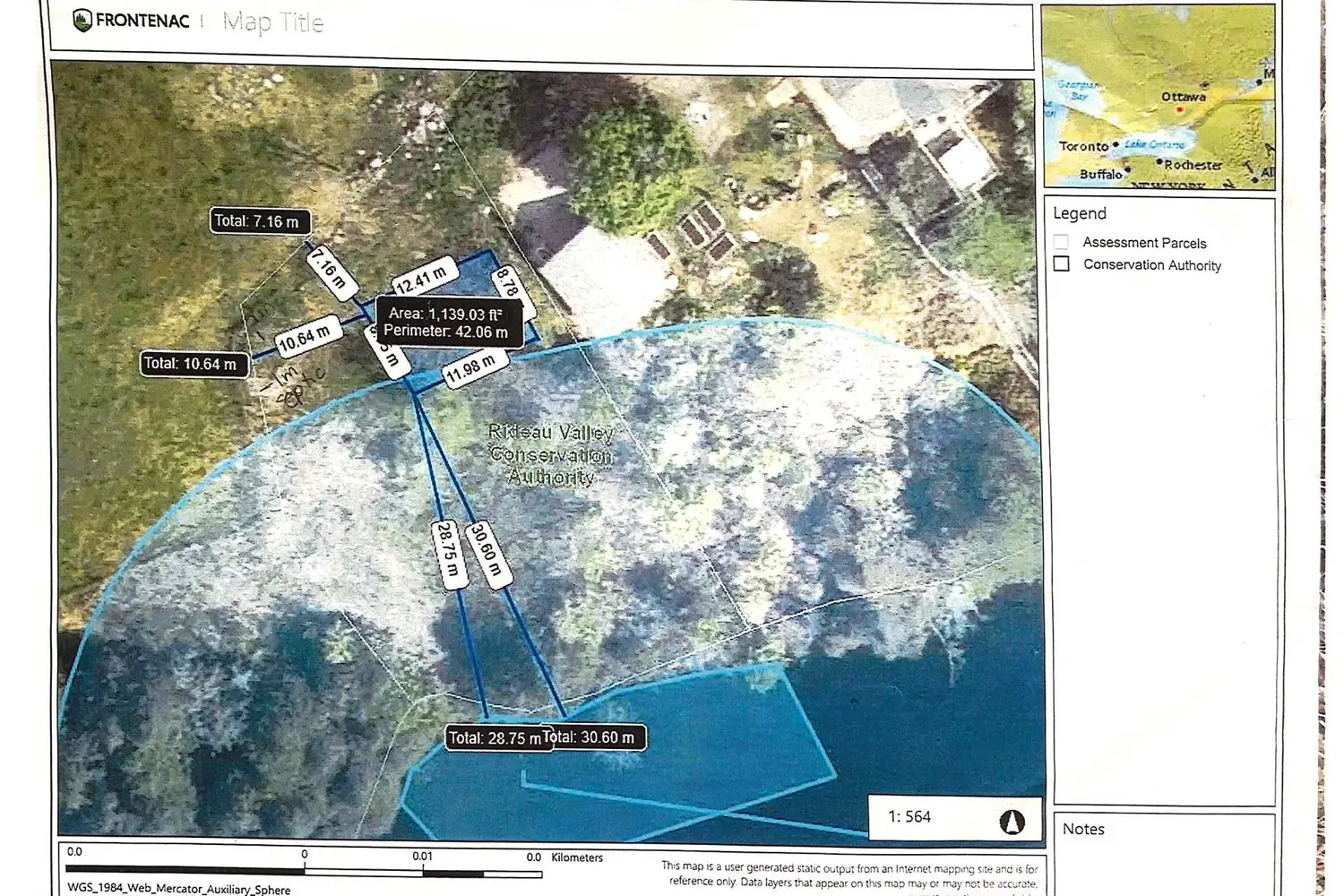Click the 'Legend' heading

(x=1080, y=213)
